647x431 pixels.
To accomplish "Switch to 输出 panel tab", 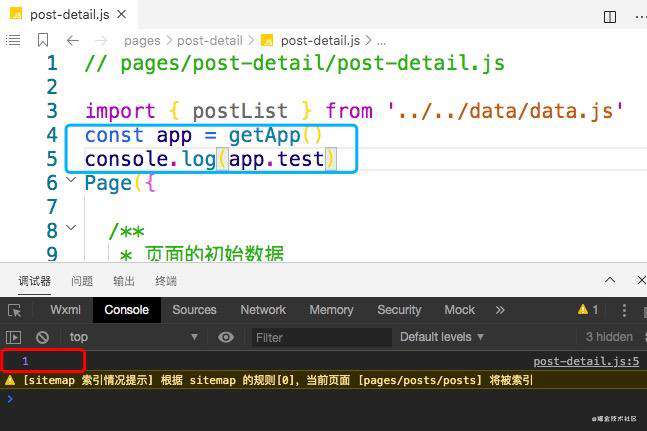I will [124, 281].
